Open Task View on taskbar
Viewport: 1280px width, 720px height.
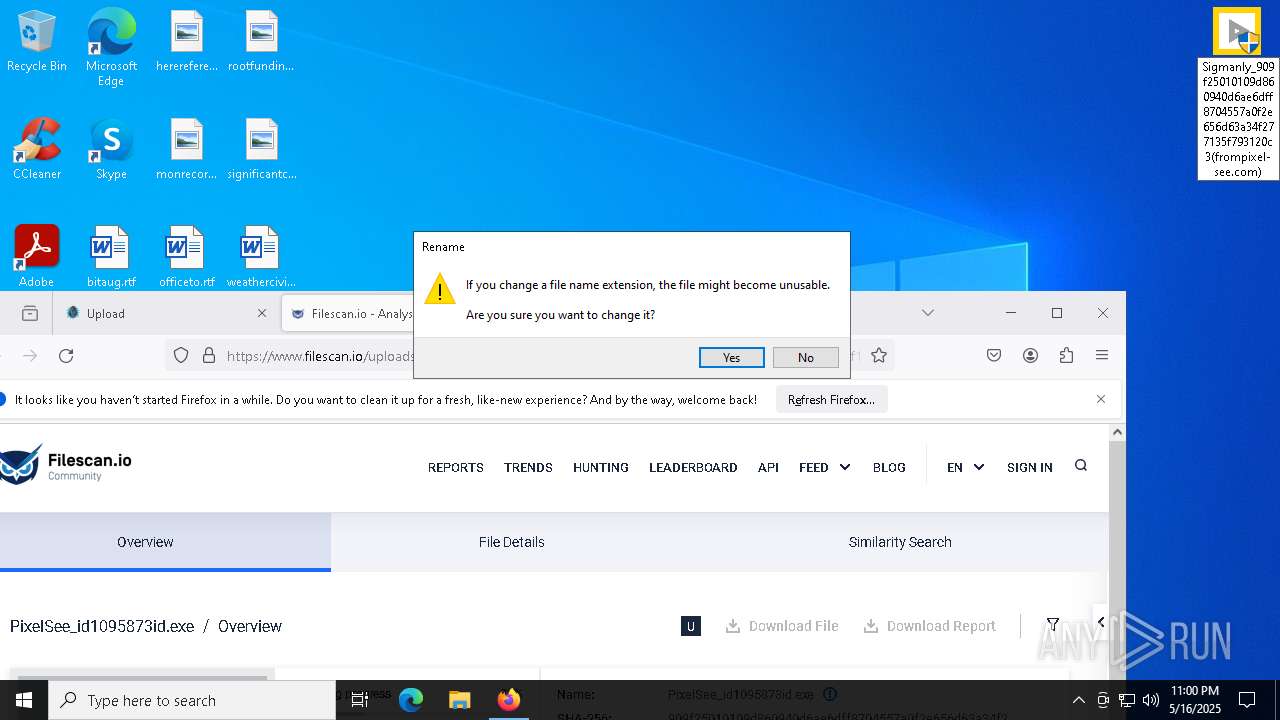[x=360, y=700]
